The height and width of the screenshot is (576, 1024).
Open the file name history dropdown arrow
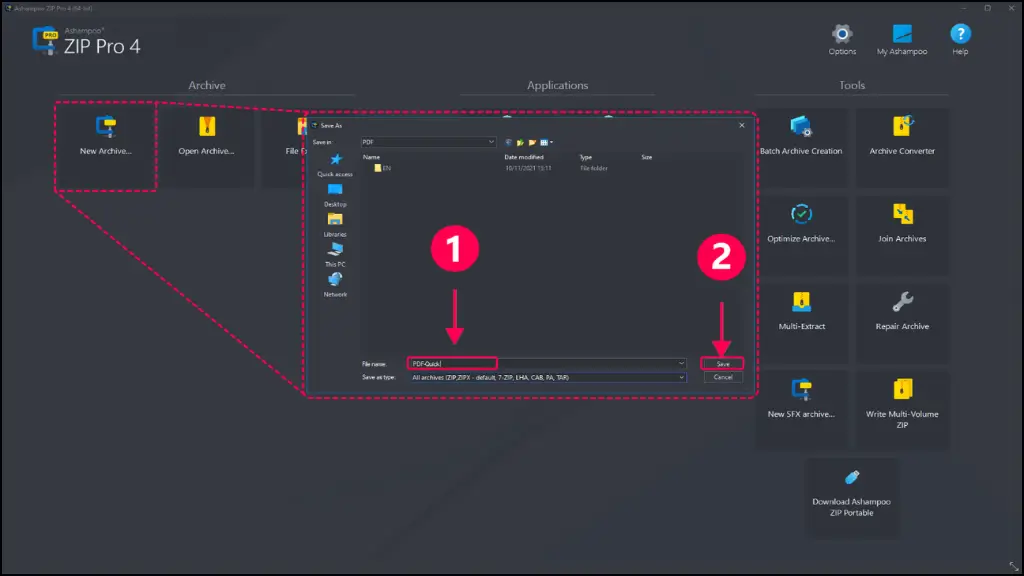click(681, 364)
